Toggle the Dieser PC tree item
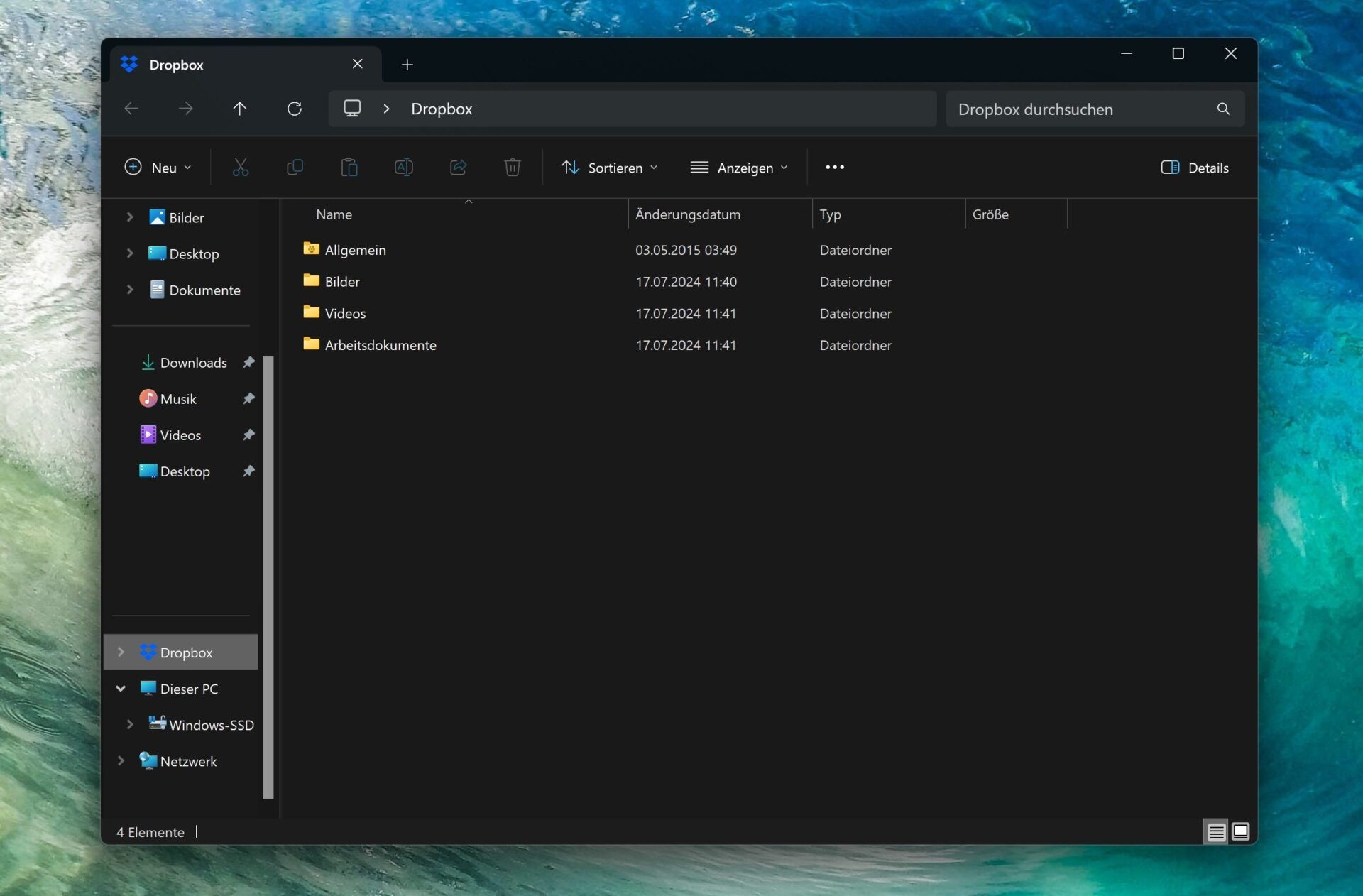 point(120,688)
